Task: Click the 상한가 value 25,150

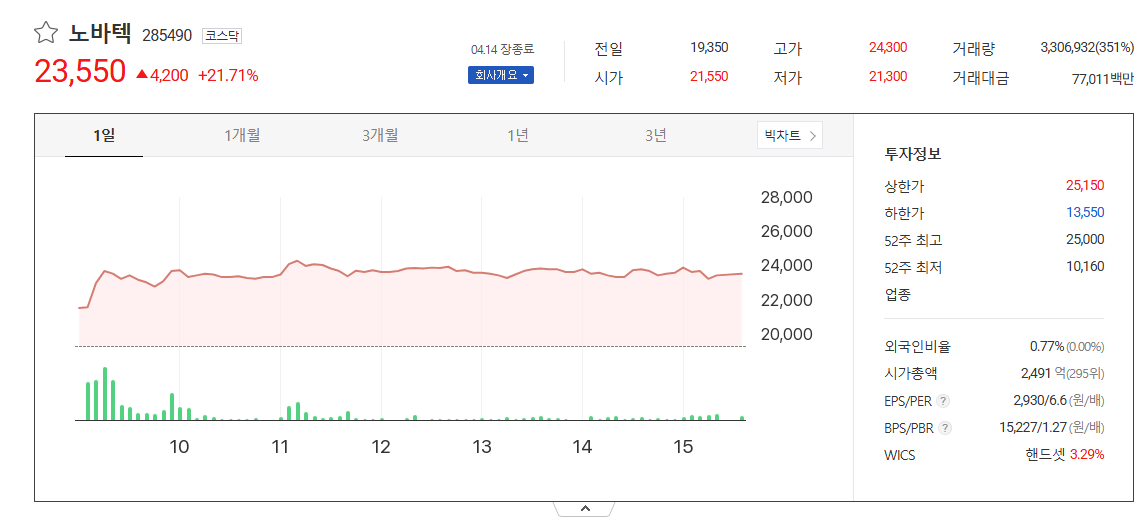Action: click(x=1085, y=186)
